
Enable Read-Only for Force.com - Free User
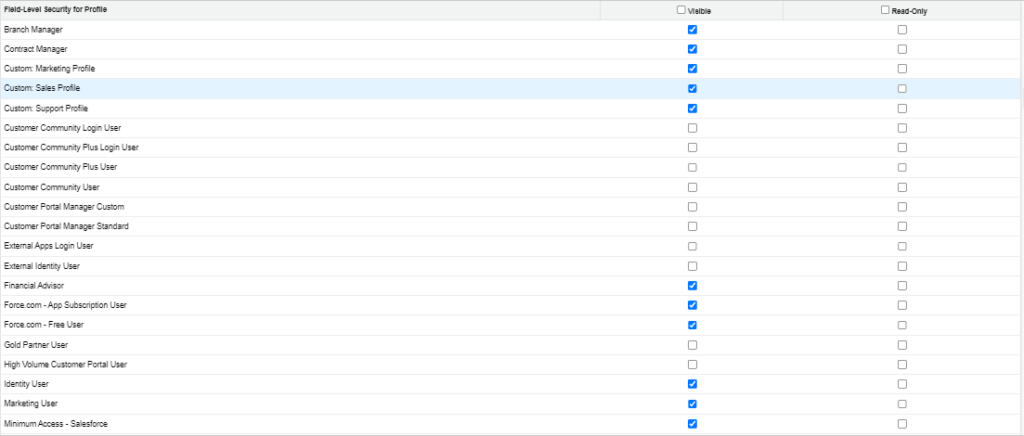pos(902,325)
